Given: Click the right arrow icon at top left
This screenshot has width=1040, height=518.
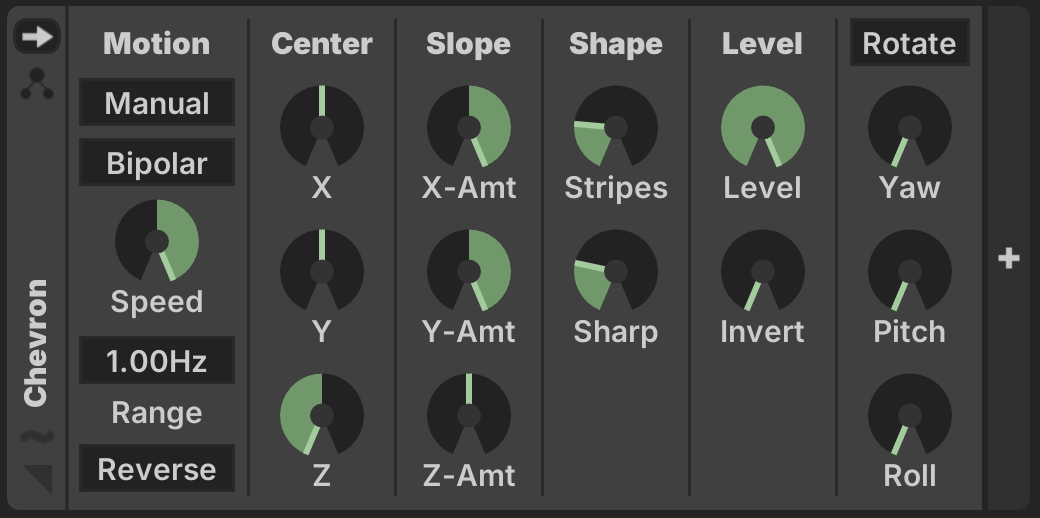Looking at the screenshot, I should click(37, 36).
